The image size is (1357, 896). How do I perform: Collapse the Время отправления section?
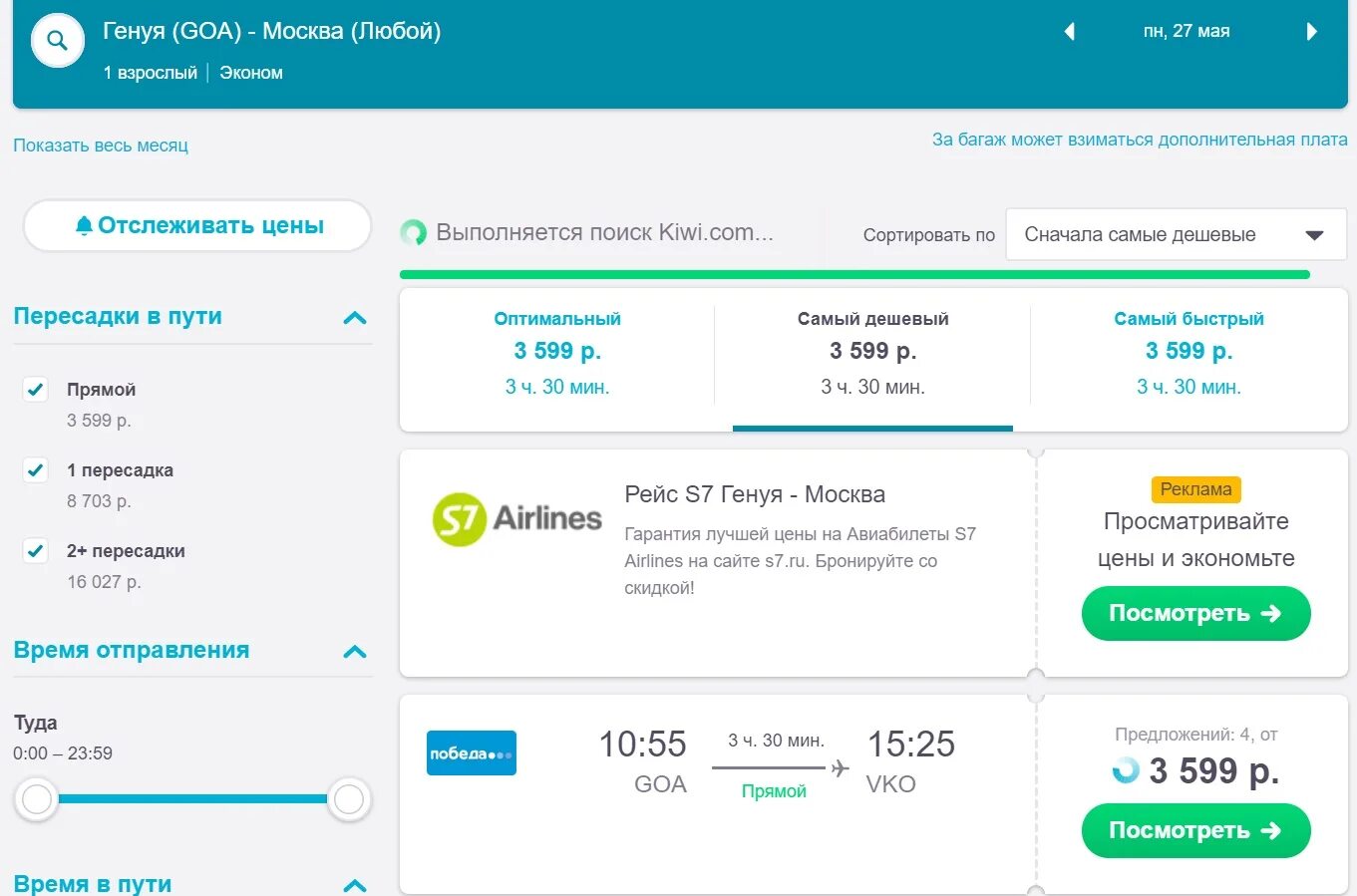tap(355, 652)
